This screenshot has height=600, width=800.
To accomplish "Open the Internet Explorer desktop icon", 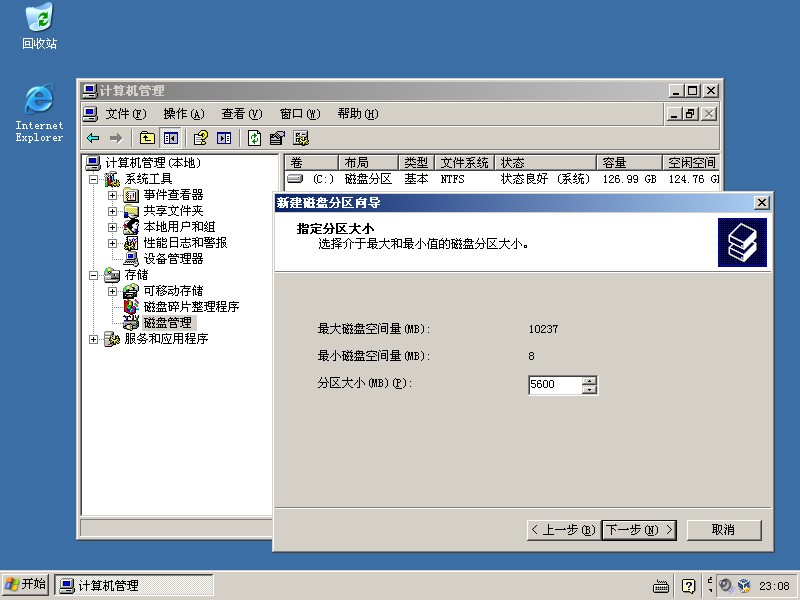I will [39, 113].
